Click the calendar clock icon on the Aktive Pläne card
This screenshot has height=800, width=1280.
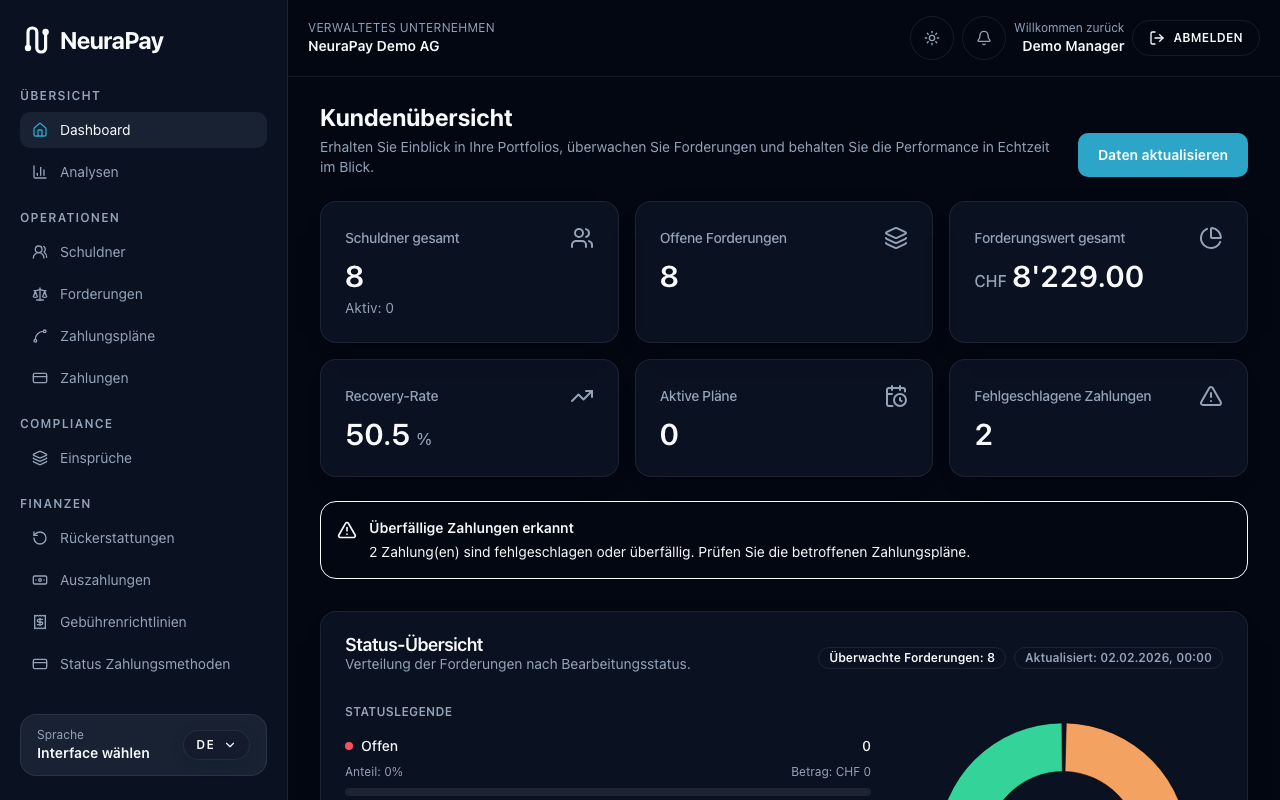tap(896, 396)
